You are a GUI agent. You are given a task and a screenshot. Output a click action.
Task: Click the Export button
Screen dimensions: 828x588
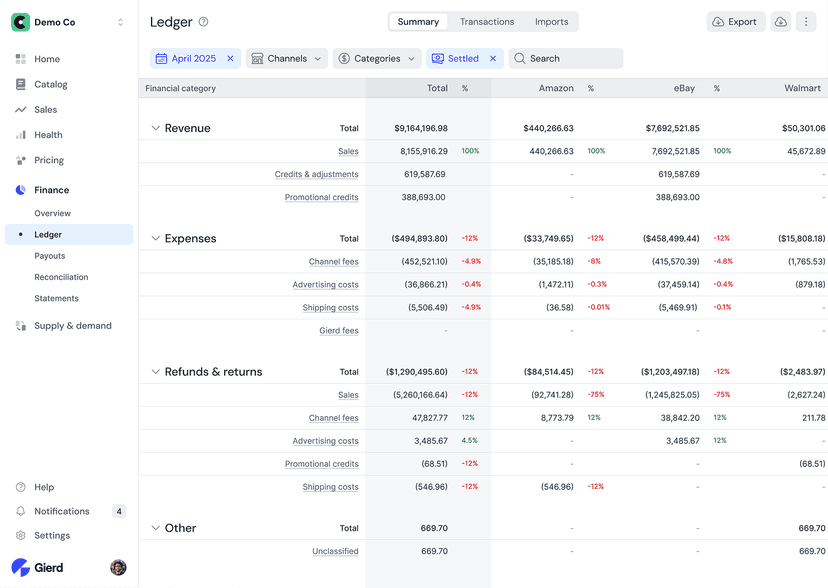coord(735,22)
